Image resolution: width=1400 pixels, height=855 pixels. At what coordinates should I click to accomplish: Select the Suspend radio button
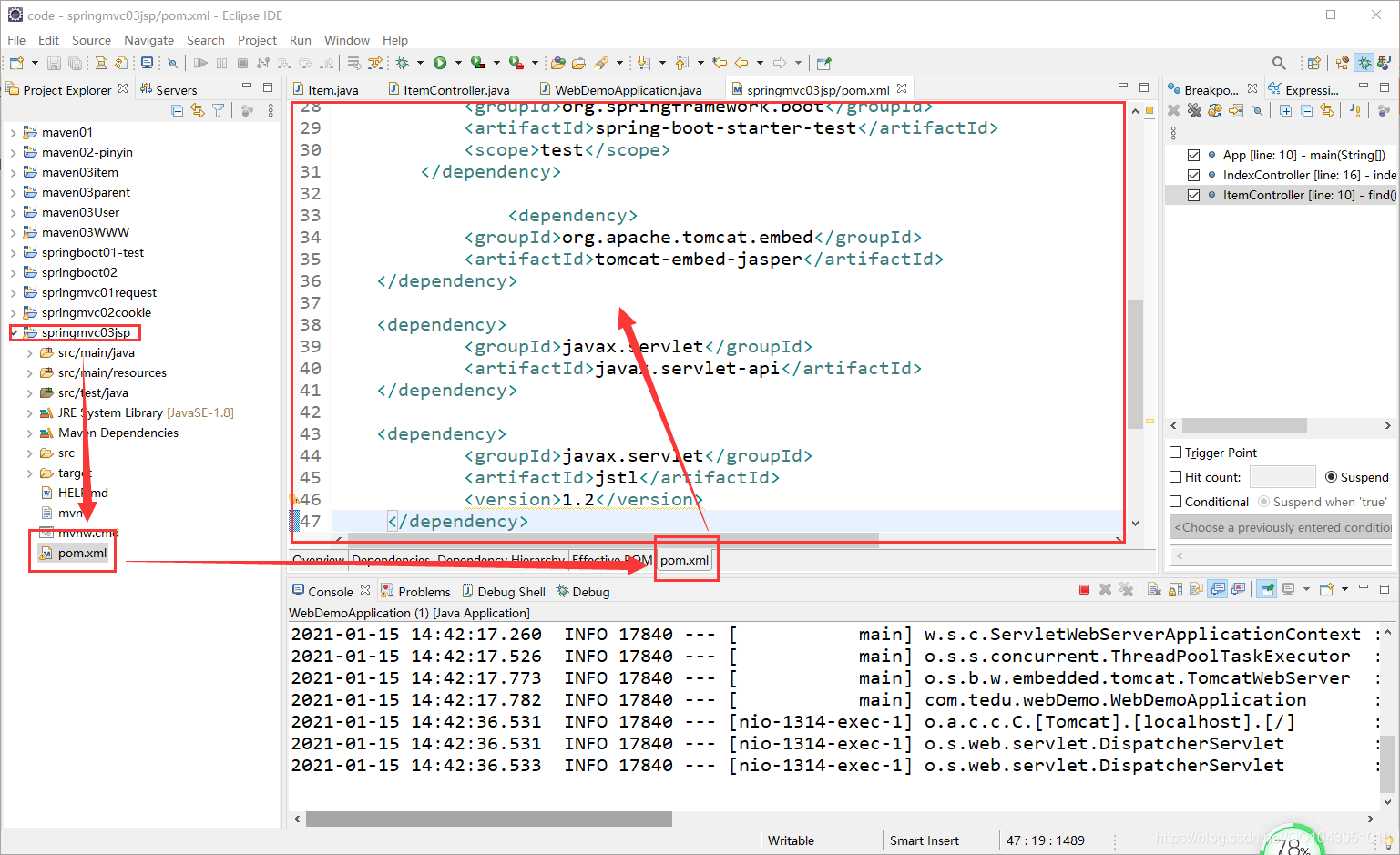coord(1331,477)
